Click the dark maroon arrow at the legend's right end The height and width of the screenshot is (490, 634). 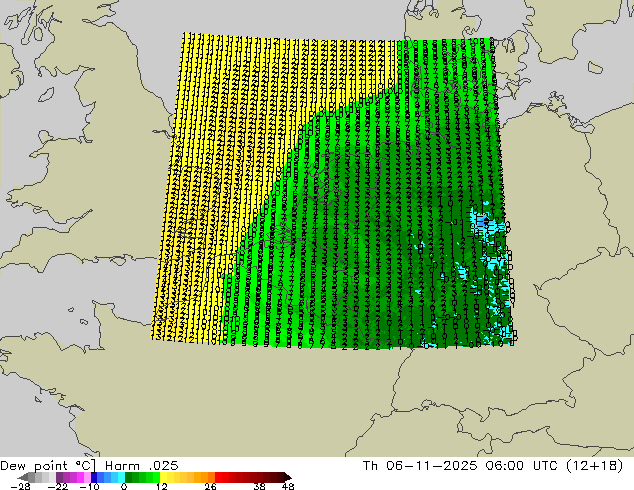(288, 477)
